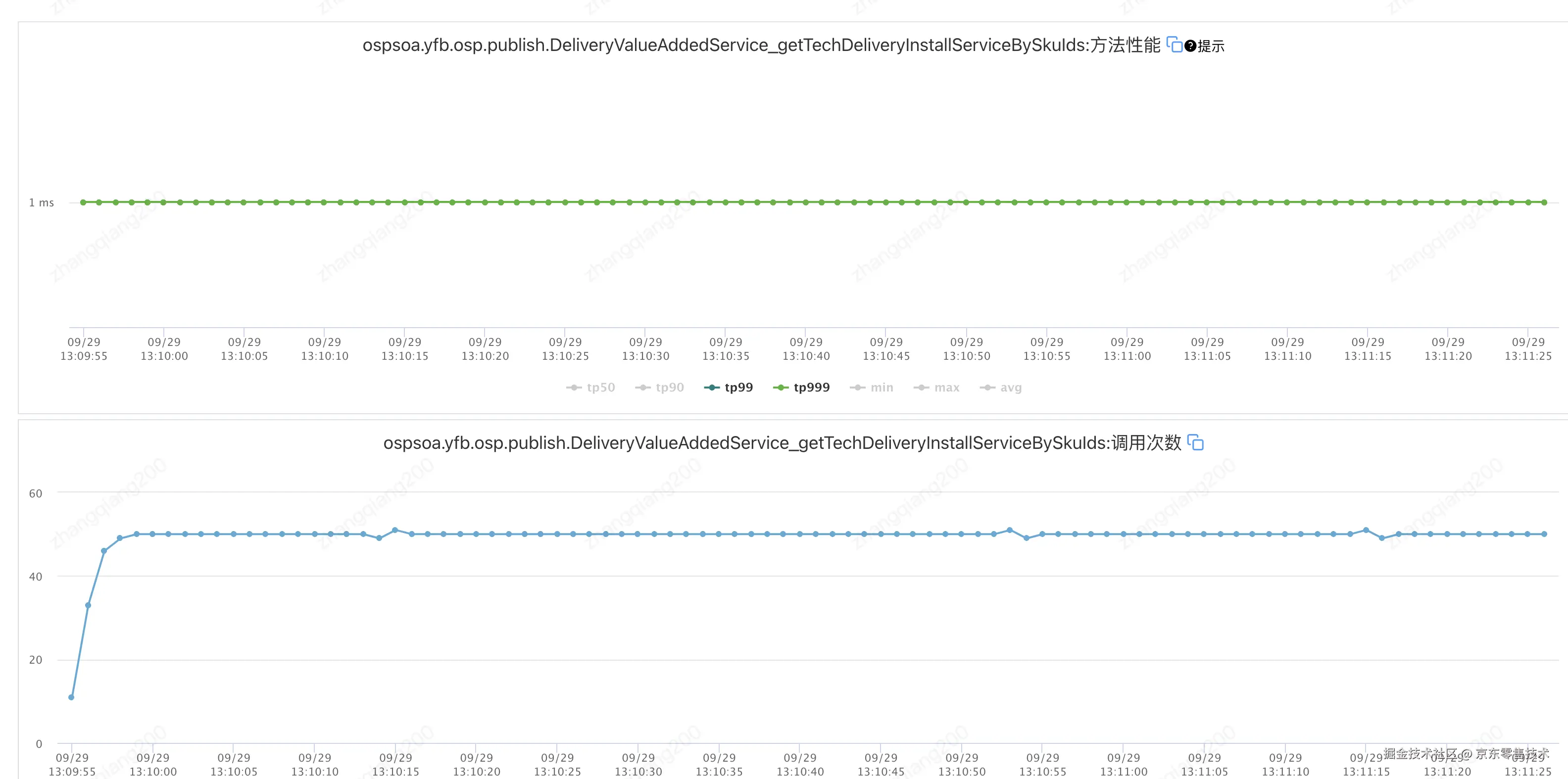Click the first green point of 方法性能 line

[83, 202]
